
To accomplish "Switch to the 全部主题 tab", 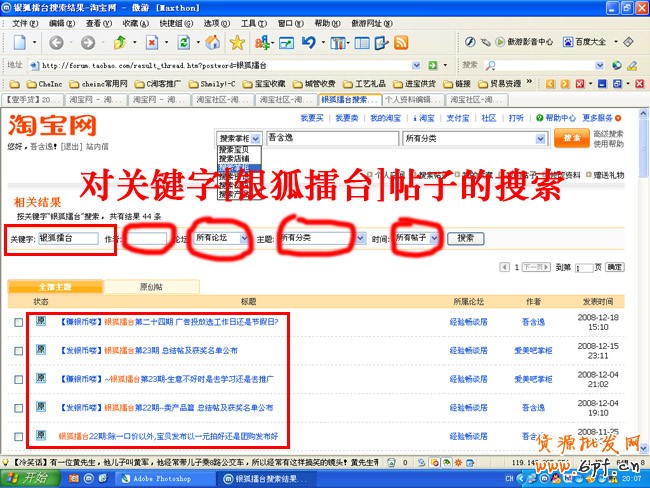I will [x=55, y=287].
